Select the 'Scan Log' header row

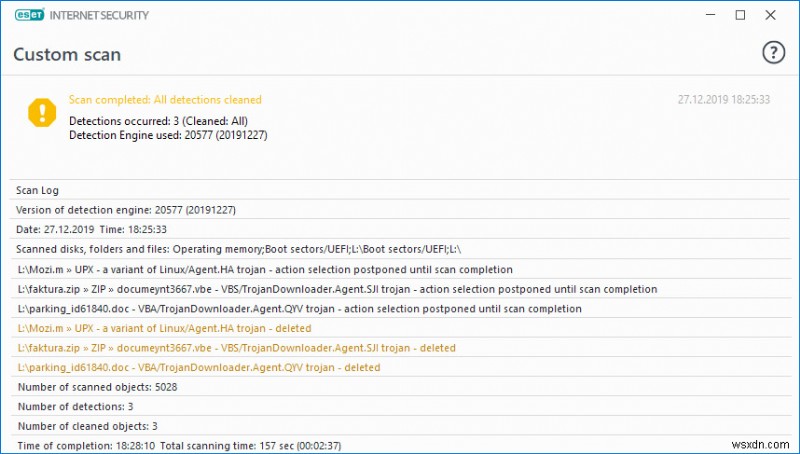point(38,190)
